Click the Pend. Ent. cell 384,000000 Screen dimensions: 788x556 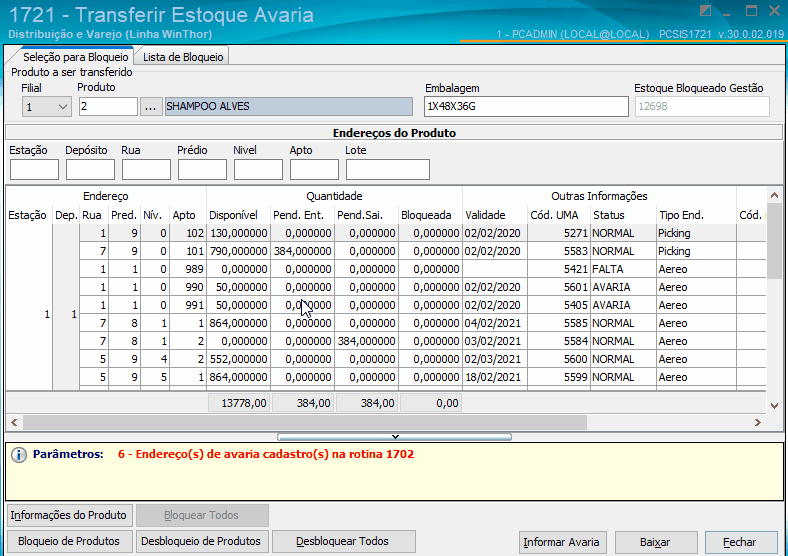(x=303, y=251)
